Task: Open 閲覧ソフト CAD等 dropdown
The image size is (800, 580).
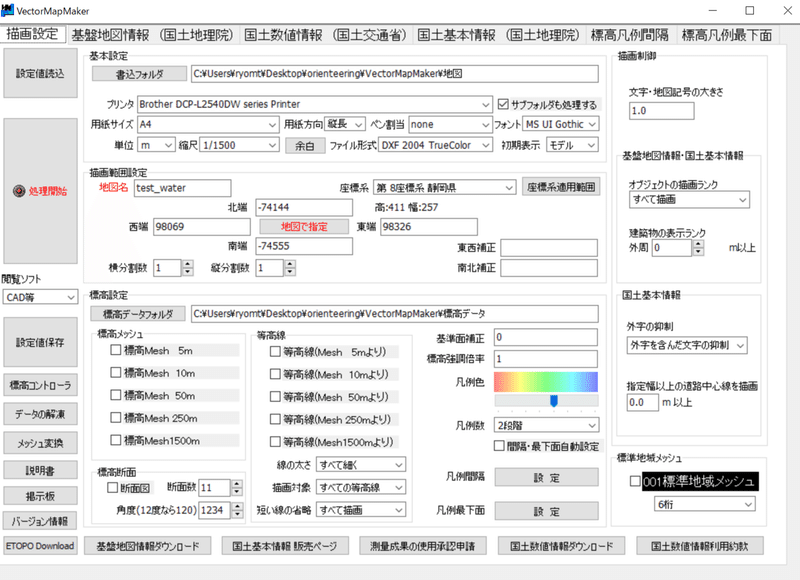Action: click(x=40, y=297)
